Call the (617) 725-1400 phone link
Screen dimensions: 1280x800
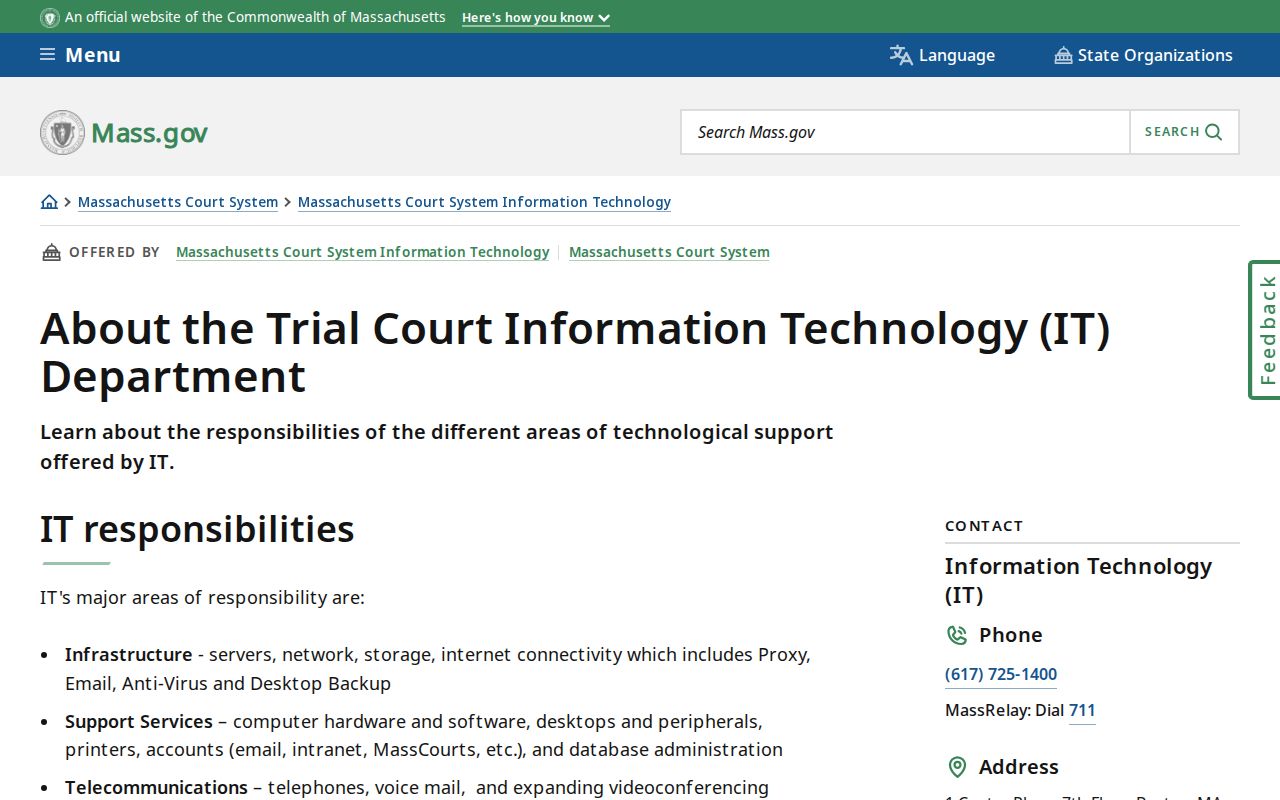pyautogui.click(x=1001, y=674)
